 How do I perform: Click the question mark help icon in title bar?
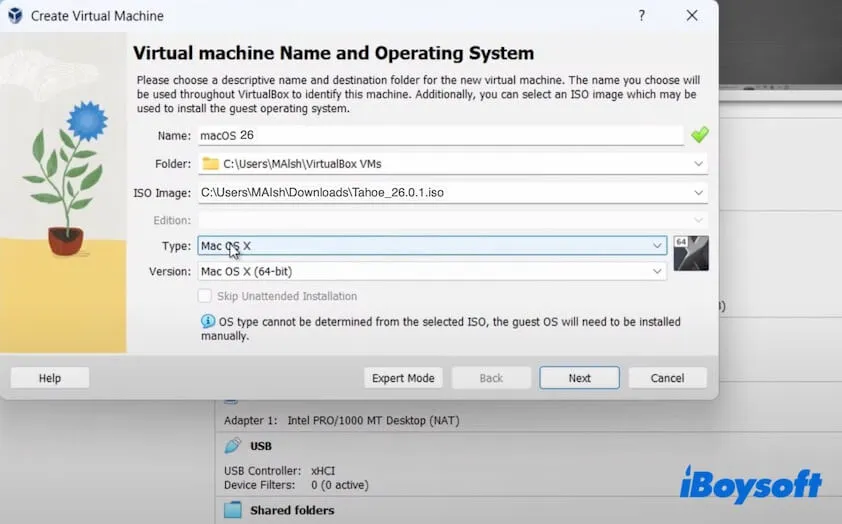(641, 16)
